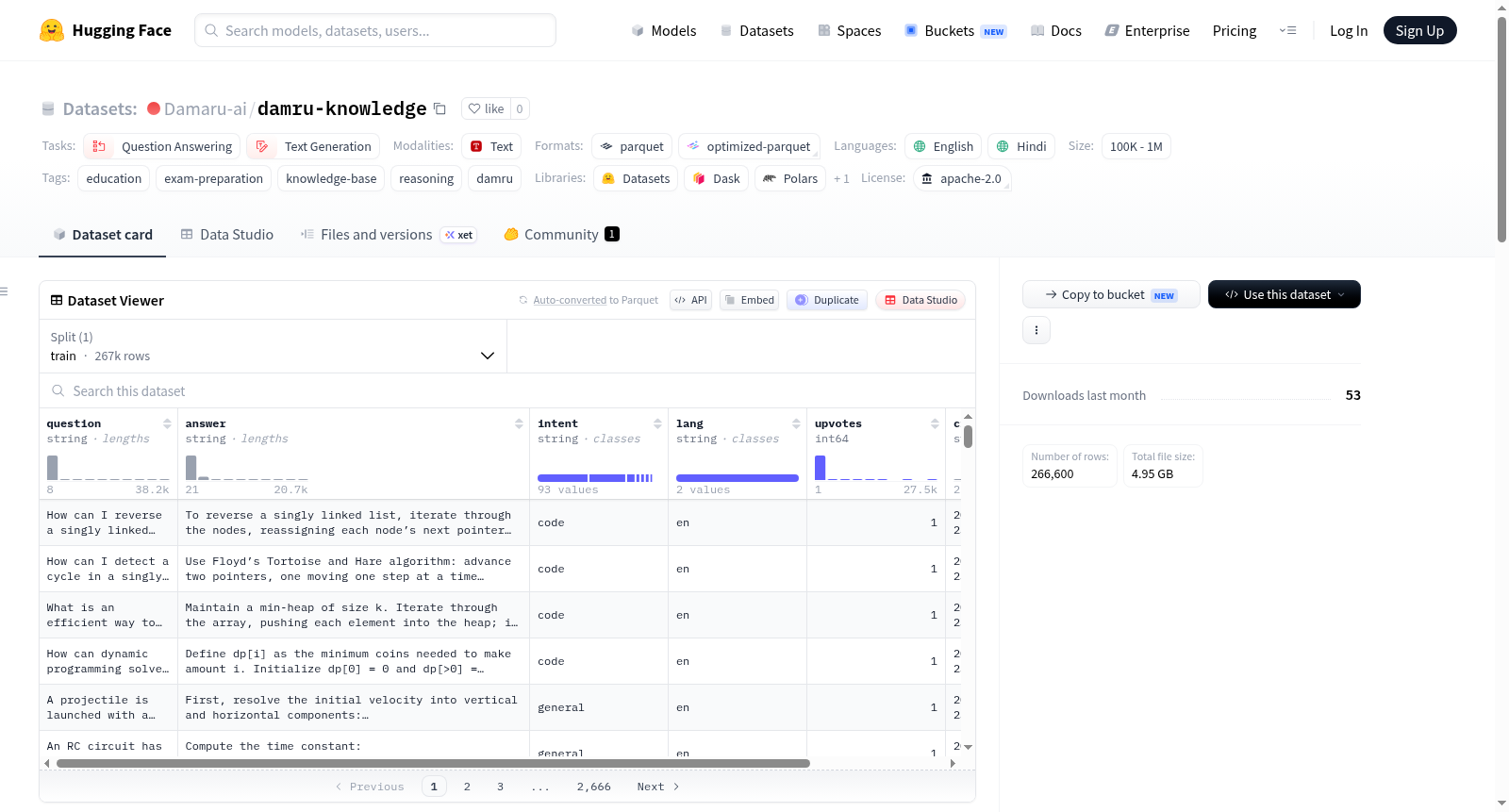1509x812 pixels.
Task: Click the Damaru-ai organization avatar
Action: pyautogui.click(x=154, y=108)
